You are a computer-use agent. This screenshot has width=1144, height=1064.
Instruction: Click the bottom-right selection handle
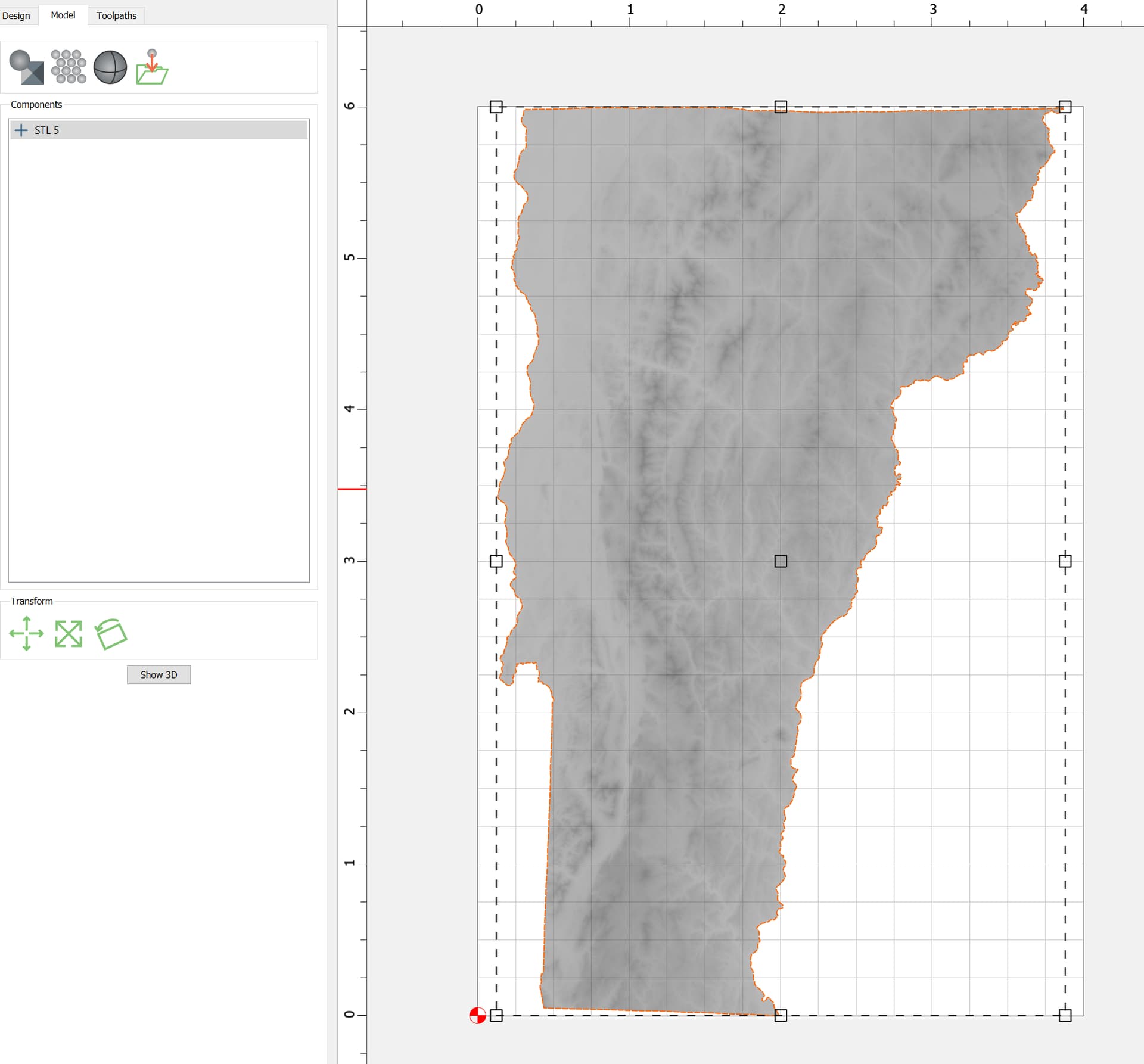coord(1065,1015)
